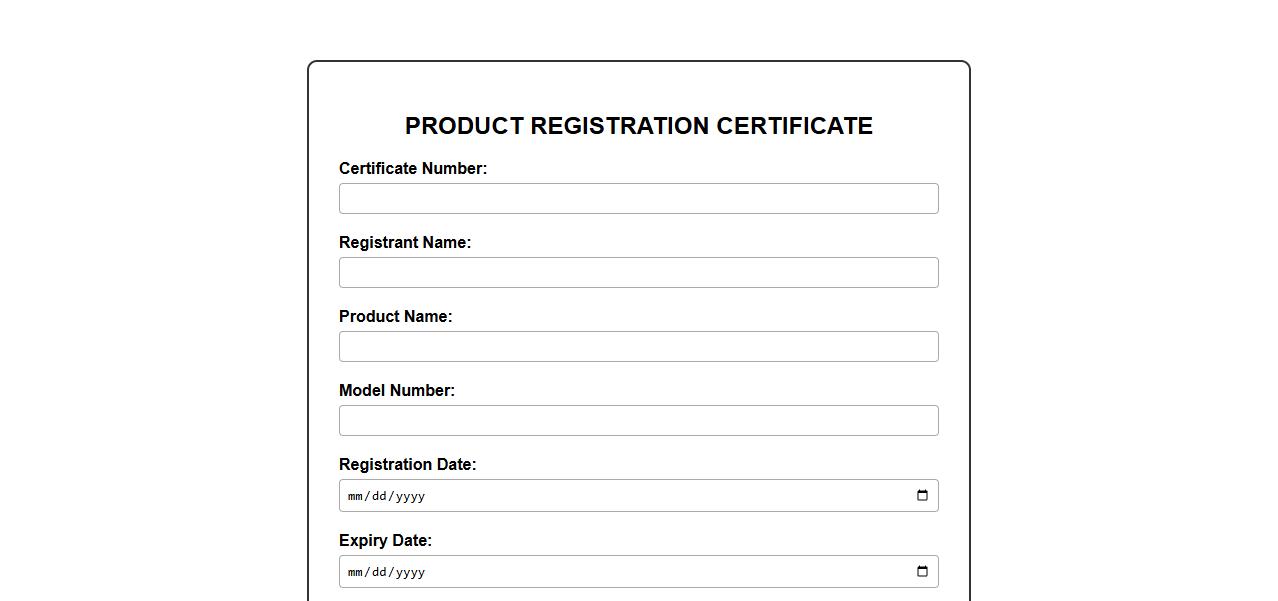Viewport: 1278px width, 601px height.
Task: Select the day segment of Registration Date
Action: click(x=379, y=496)
